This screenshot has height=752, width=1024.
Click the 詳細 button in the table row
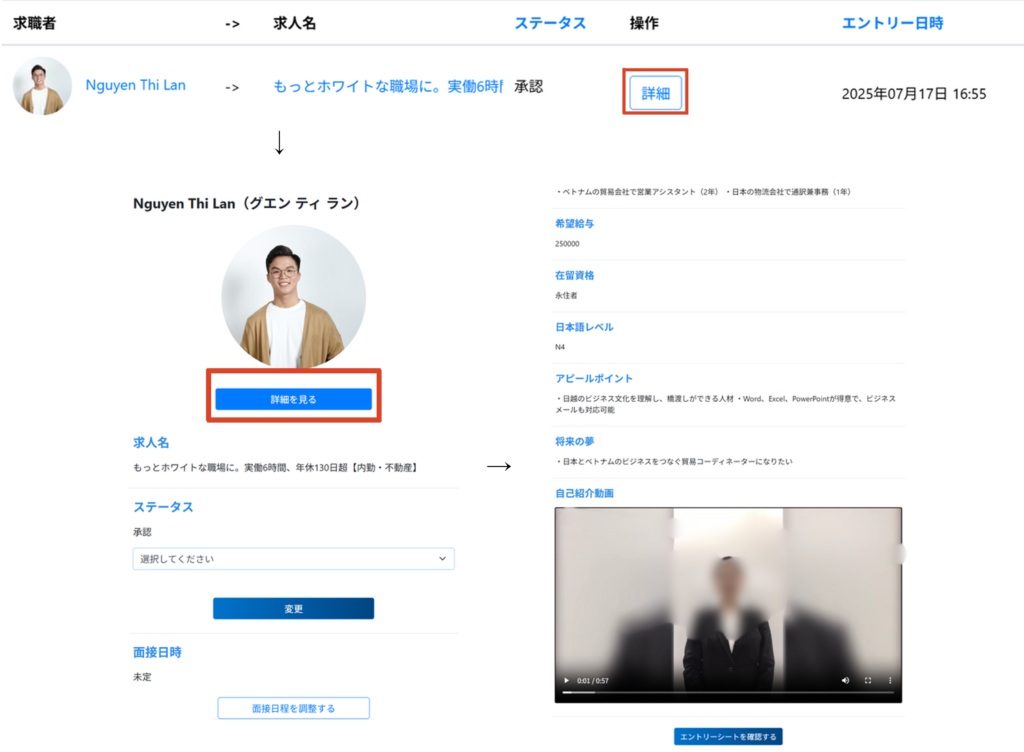pyautogui.click(x=655, y=93)
